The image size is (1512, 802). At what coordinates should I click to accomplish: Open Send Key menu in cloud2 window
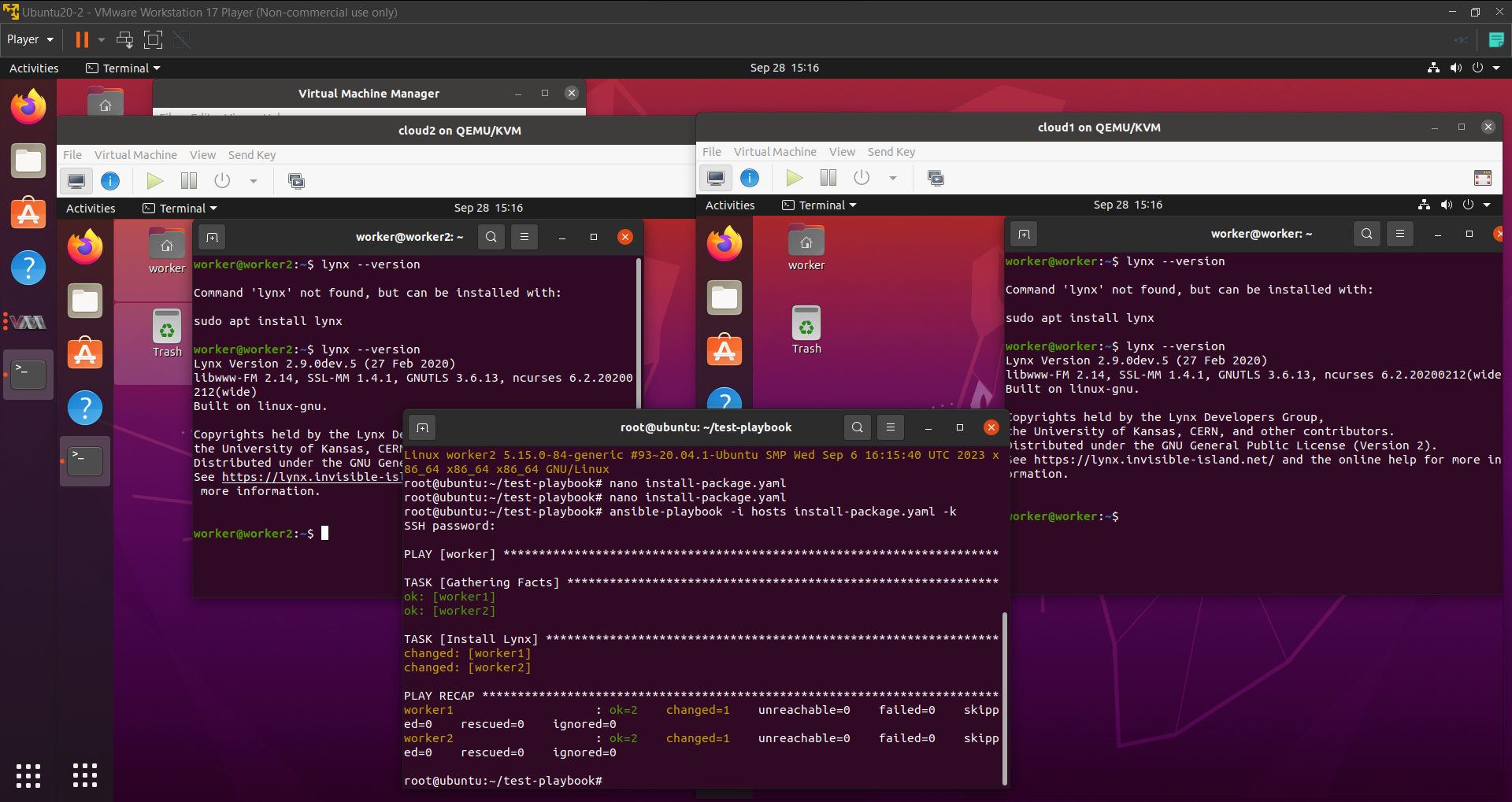(252, 155)
